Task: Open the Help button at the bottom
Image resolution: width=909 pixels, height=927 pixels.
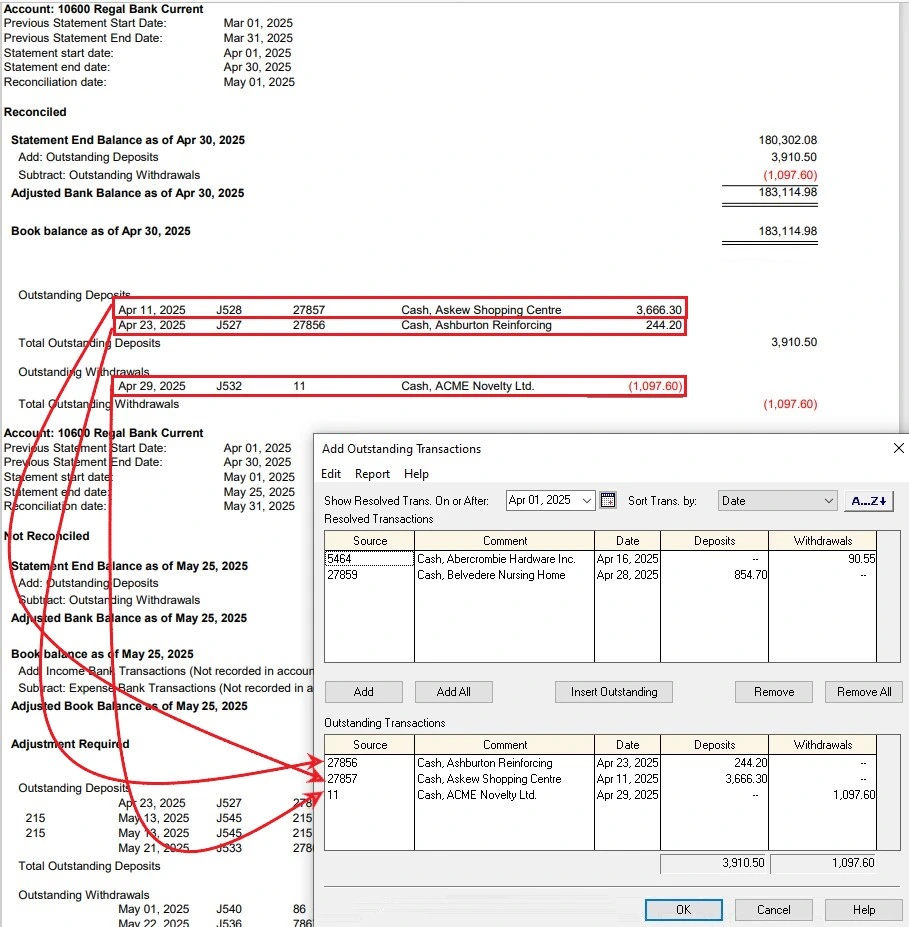Action: pyautogui.click(x=862, y=909)
